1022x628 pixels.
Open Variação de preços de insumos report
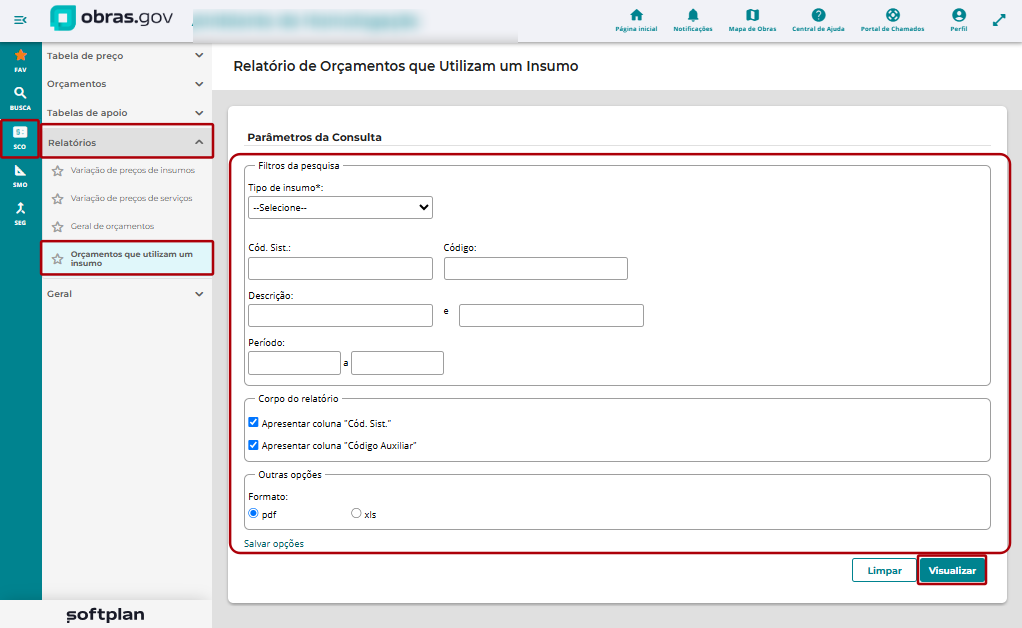pos(132,170)
